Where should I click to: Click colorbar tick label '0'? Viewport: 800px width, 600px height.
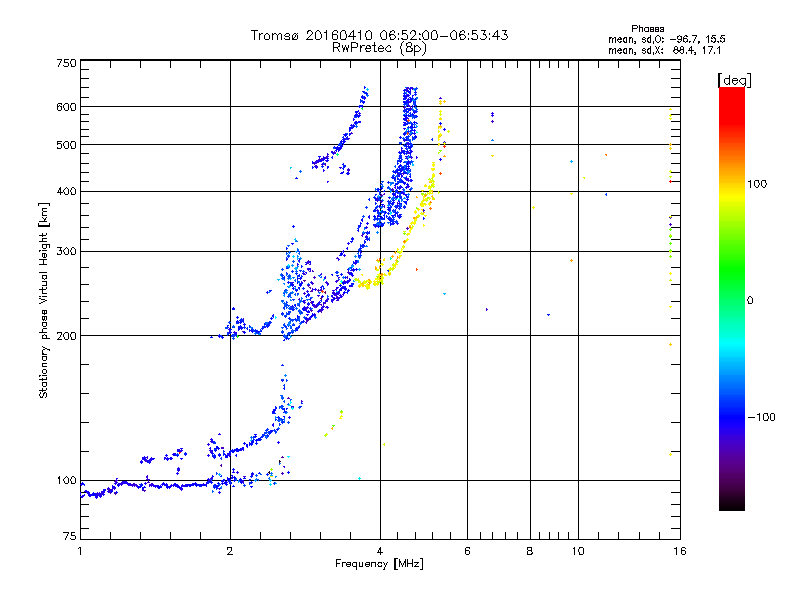point(750,300)
